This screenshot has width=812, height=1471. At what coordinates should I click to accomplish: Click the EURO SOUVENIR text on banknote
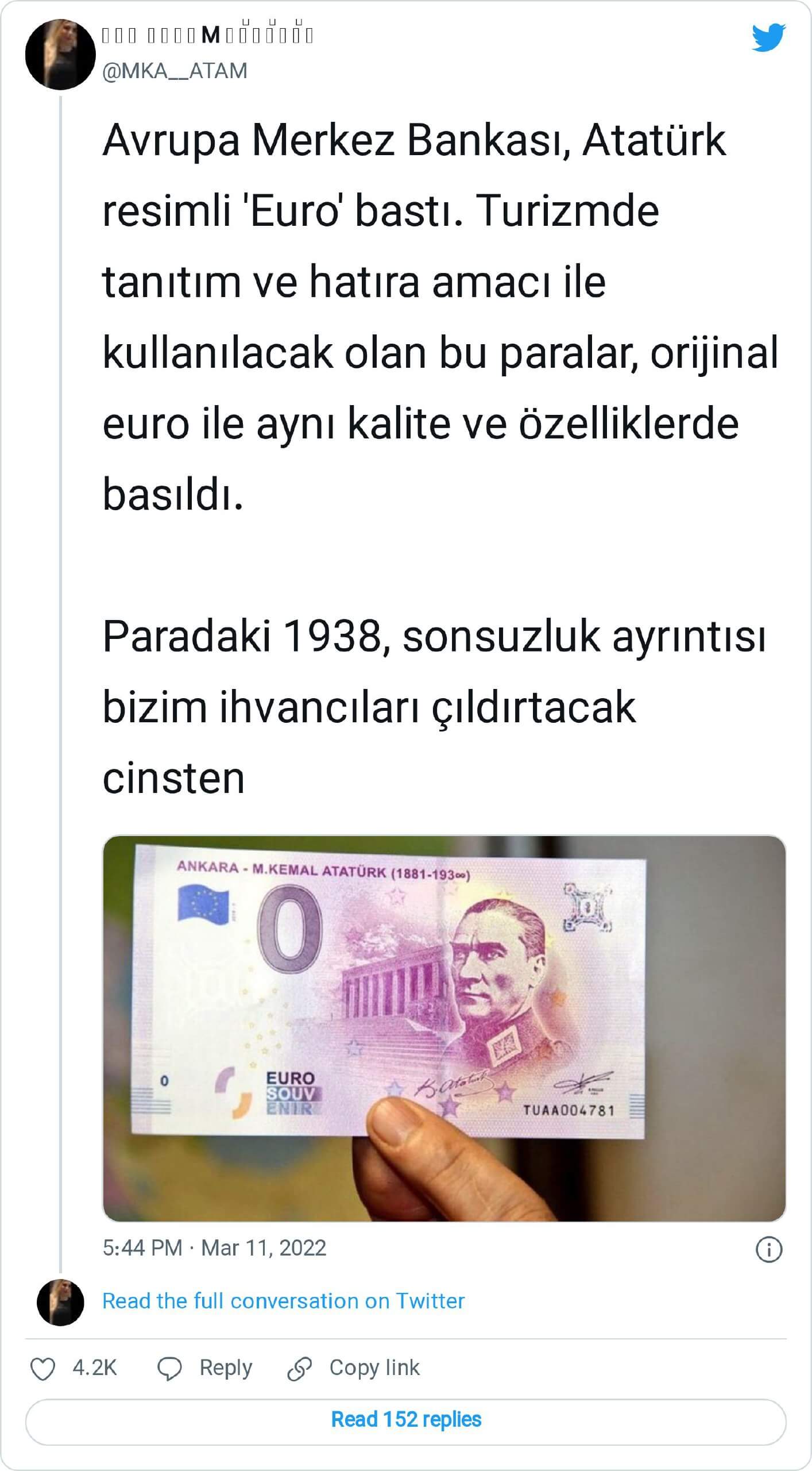click(291, 1093)
